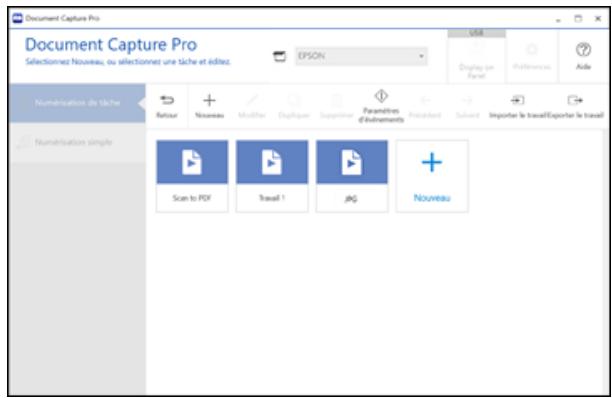Screen dimensions: 612x398
Task: Select the Numérisation de tâche tab
Action: [x=77, y=103]
